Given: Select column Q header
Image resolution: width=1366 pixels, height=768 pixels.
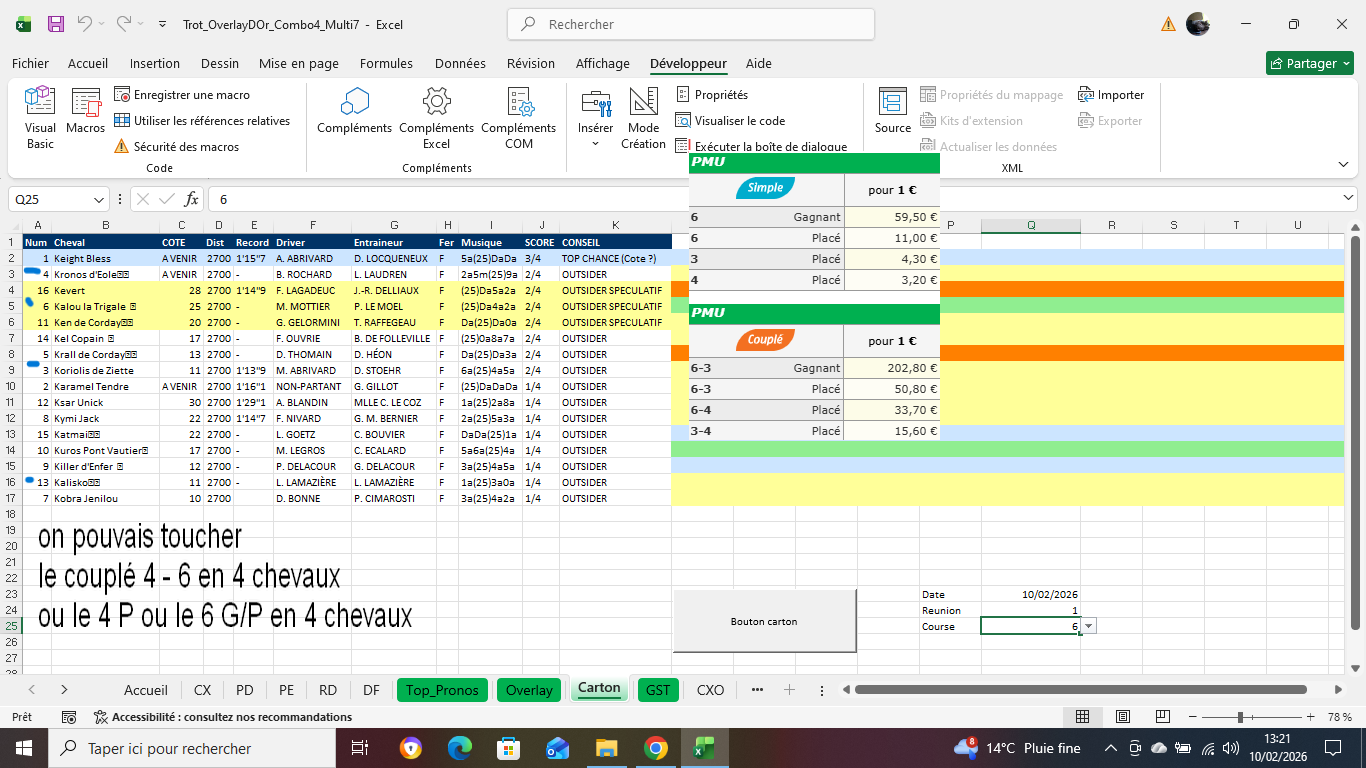Looking at the screenshot, I should tap(1030, 225).
